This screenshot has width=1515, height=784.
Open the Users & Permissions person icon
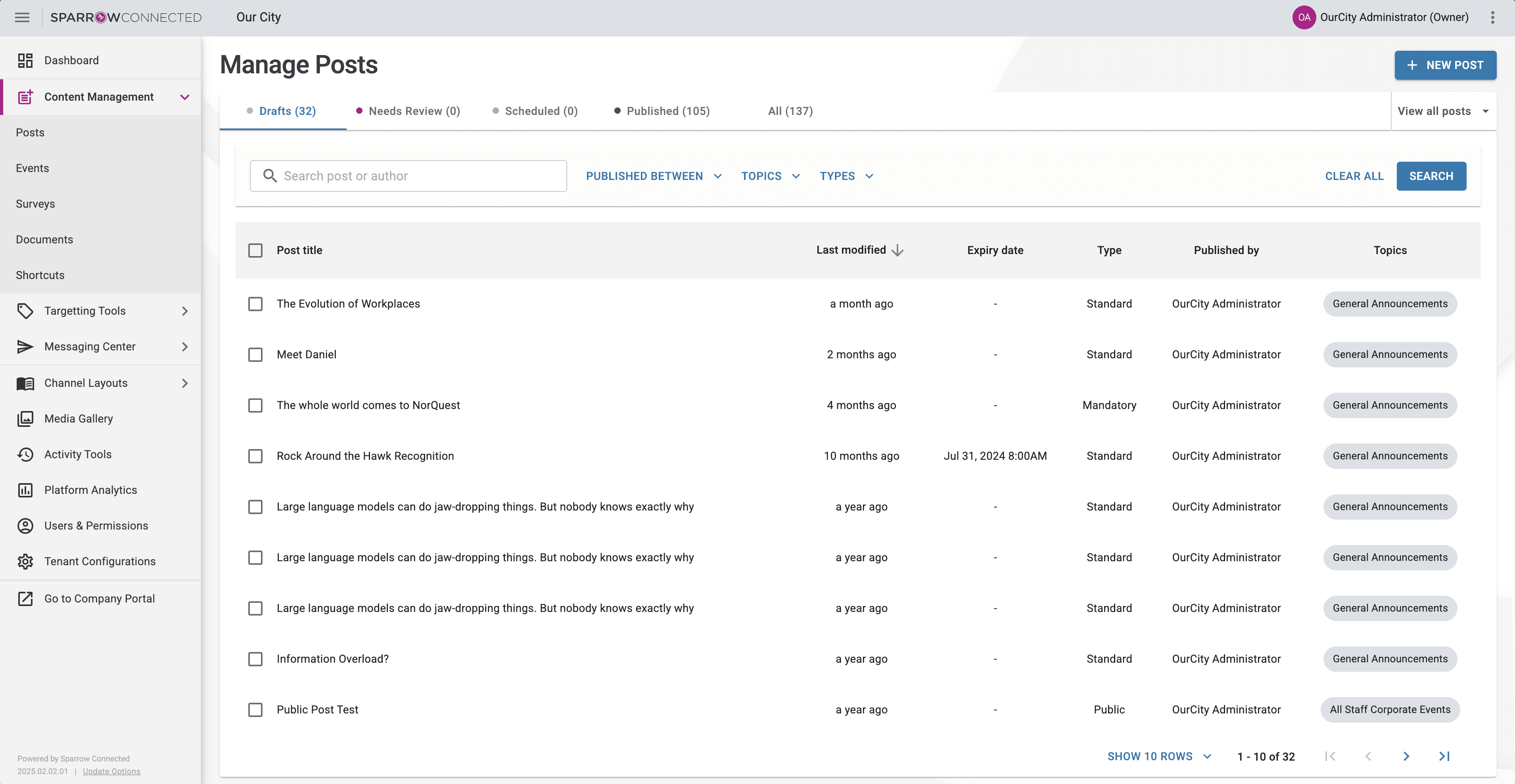(x=25, y=526)
